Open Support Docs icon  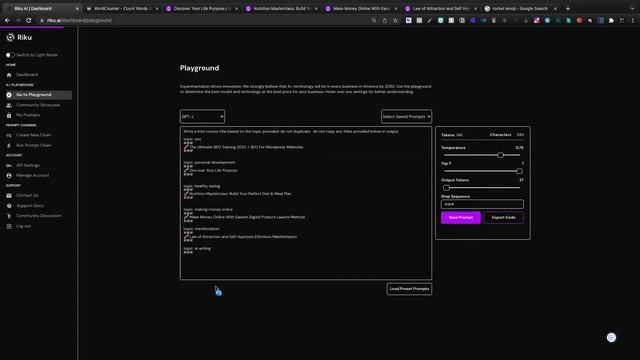pos(9,206)
